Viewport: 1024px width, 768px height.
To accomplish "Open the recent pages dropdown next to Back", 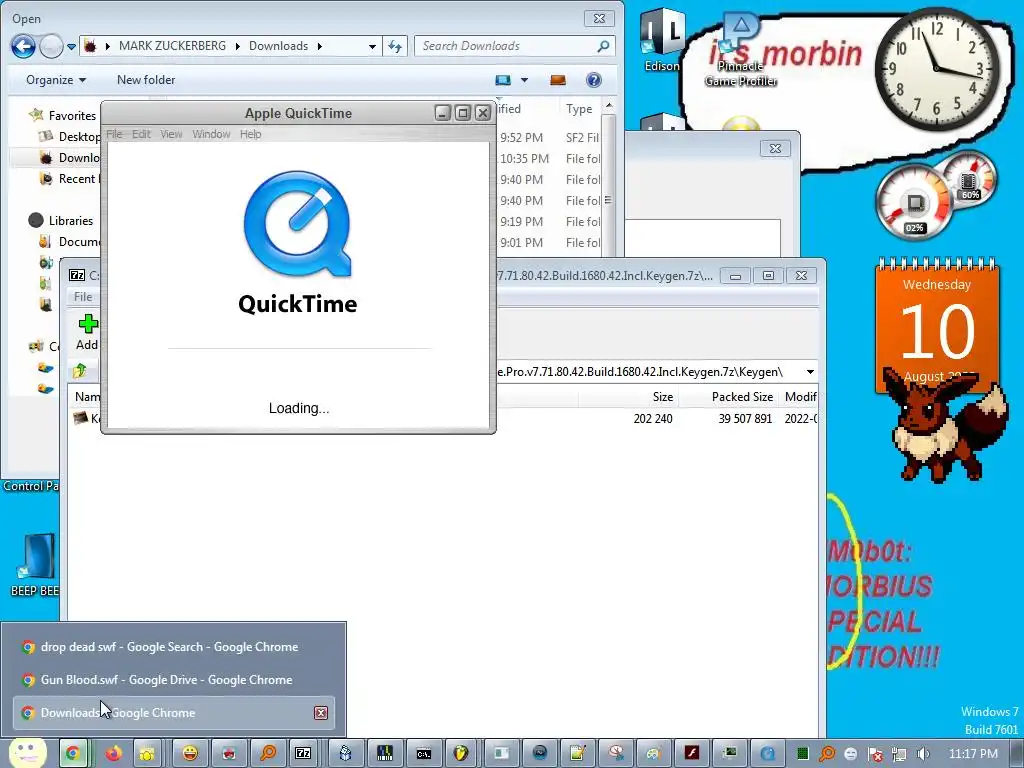I will pyautogui.click(x=71, y=46).
